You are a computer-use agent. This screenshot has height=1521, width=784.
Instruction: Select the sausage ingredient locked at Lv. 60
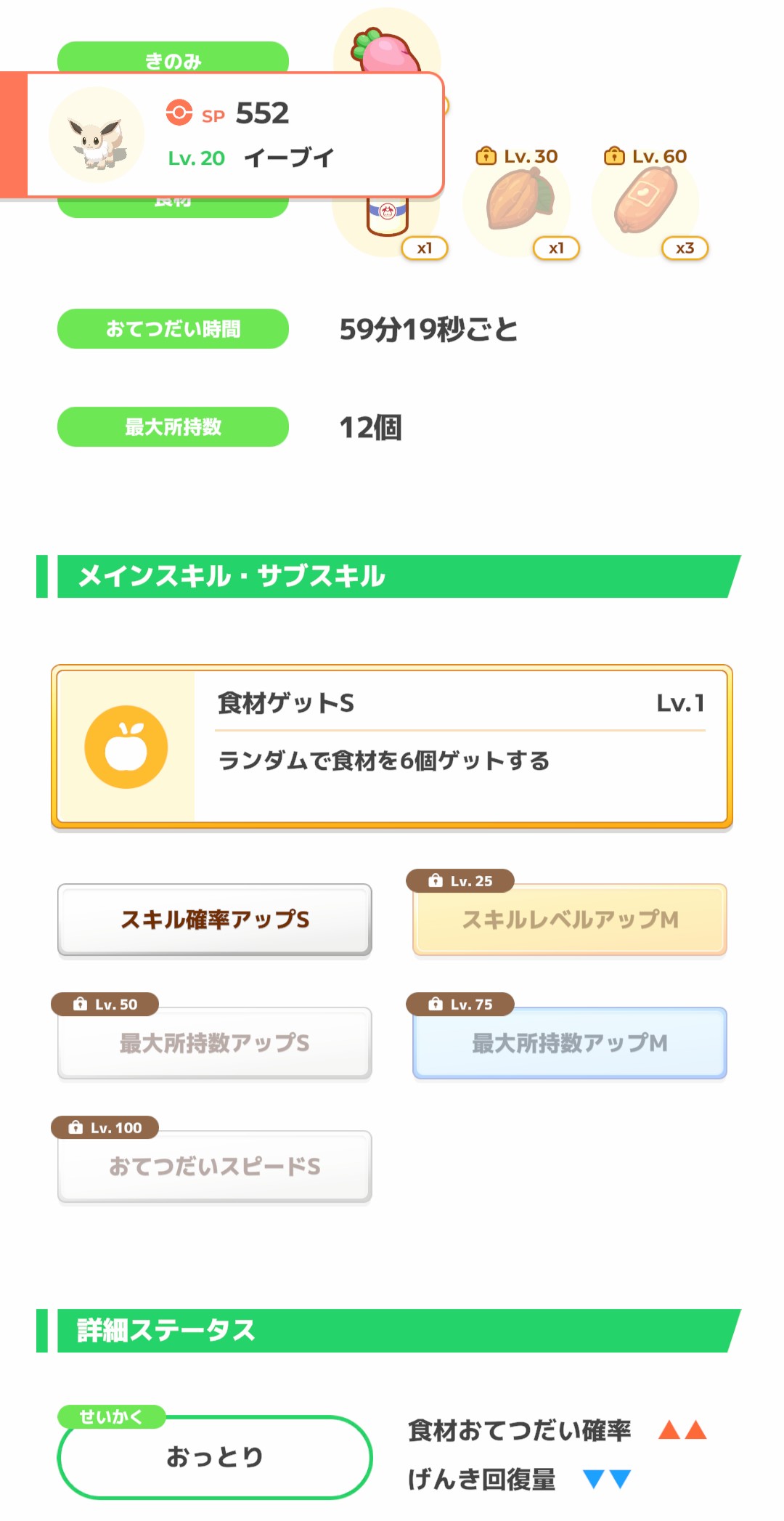(x=645, y=200)
